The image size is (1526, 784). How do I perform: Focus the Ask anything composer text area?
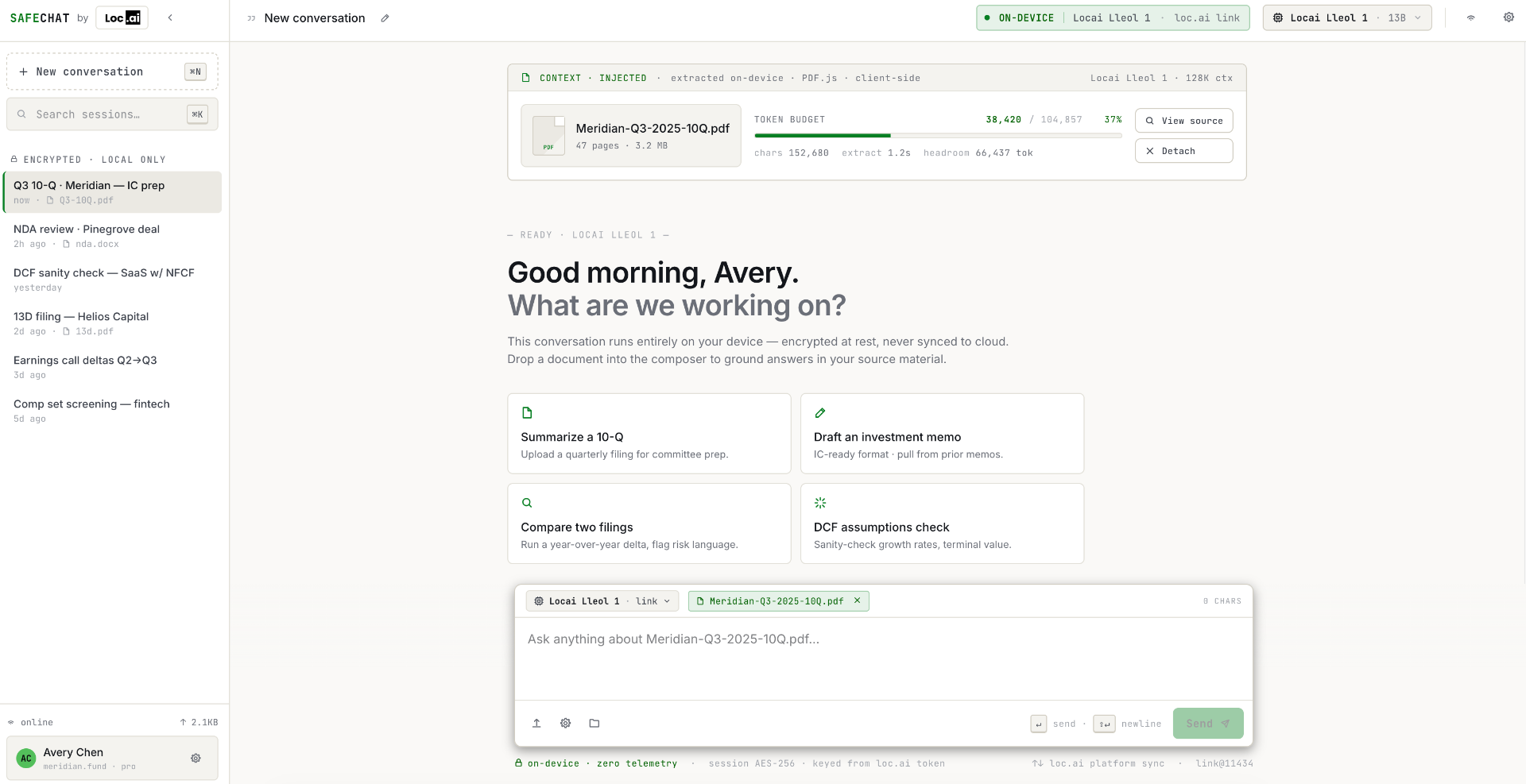tap(884, 658)
